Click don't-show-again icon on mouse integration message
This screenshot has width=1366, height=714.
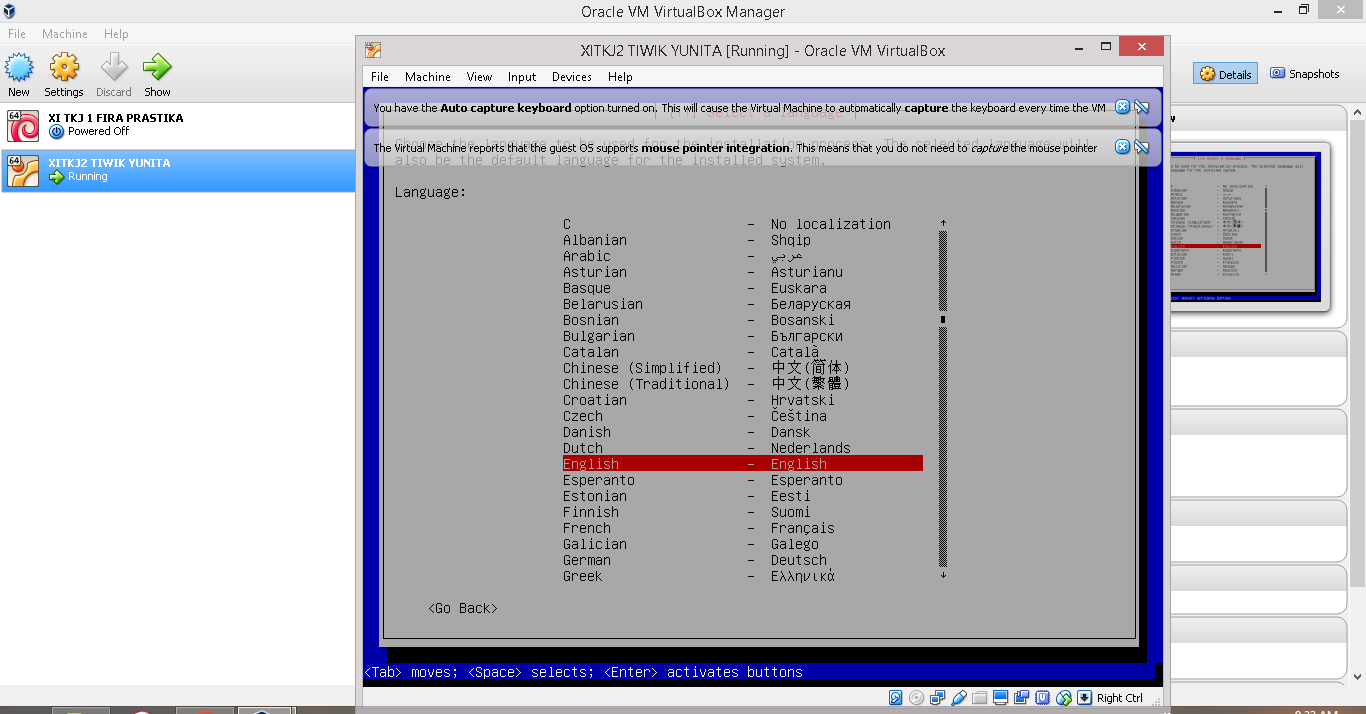1141,147
